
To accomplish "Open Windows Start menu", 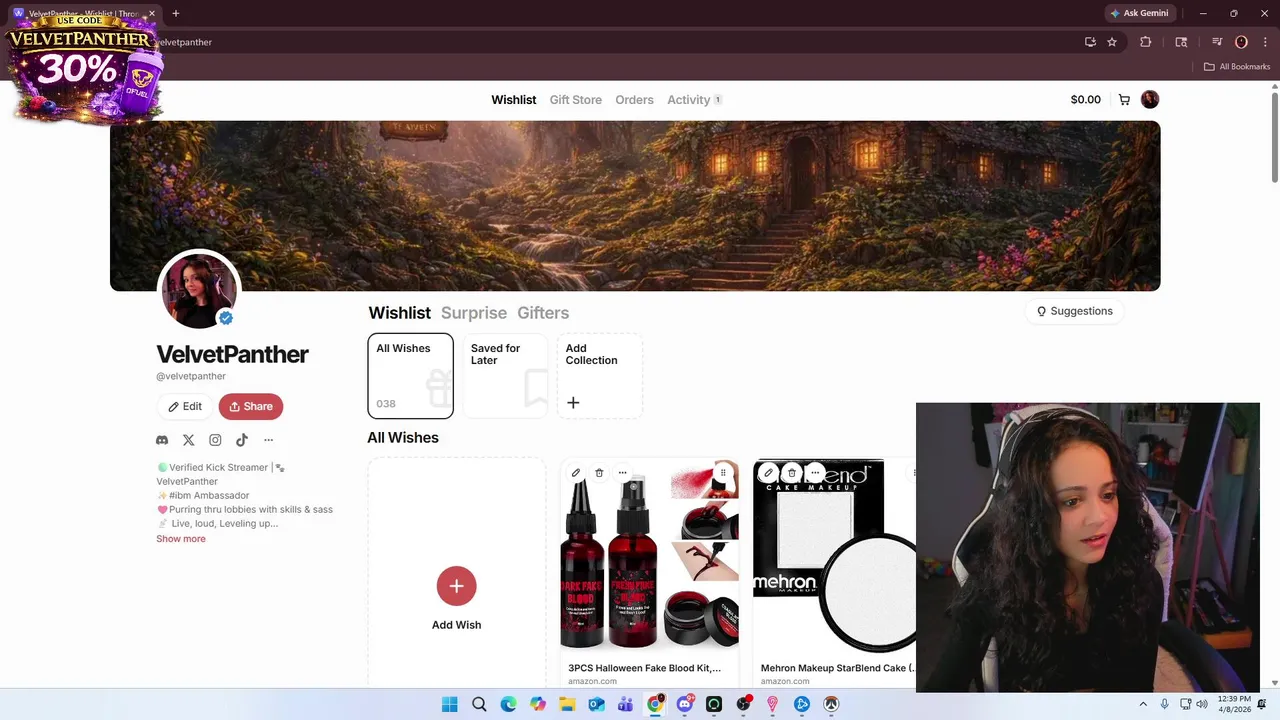I will pyautogui.click(x=450, y=704).
